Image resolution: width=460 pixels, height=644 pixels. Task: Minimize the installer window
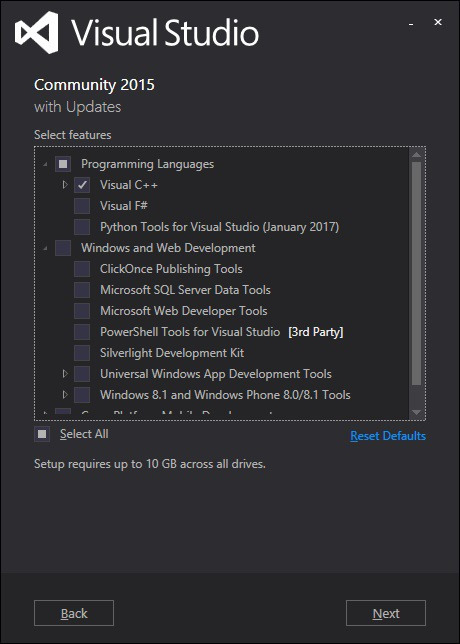[x=410, y=24]
